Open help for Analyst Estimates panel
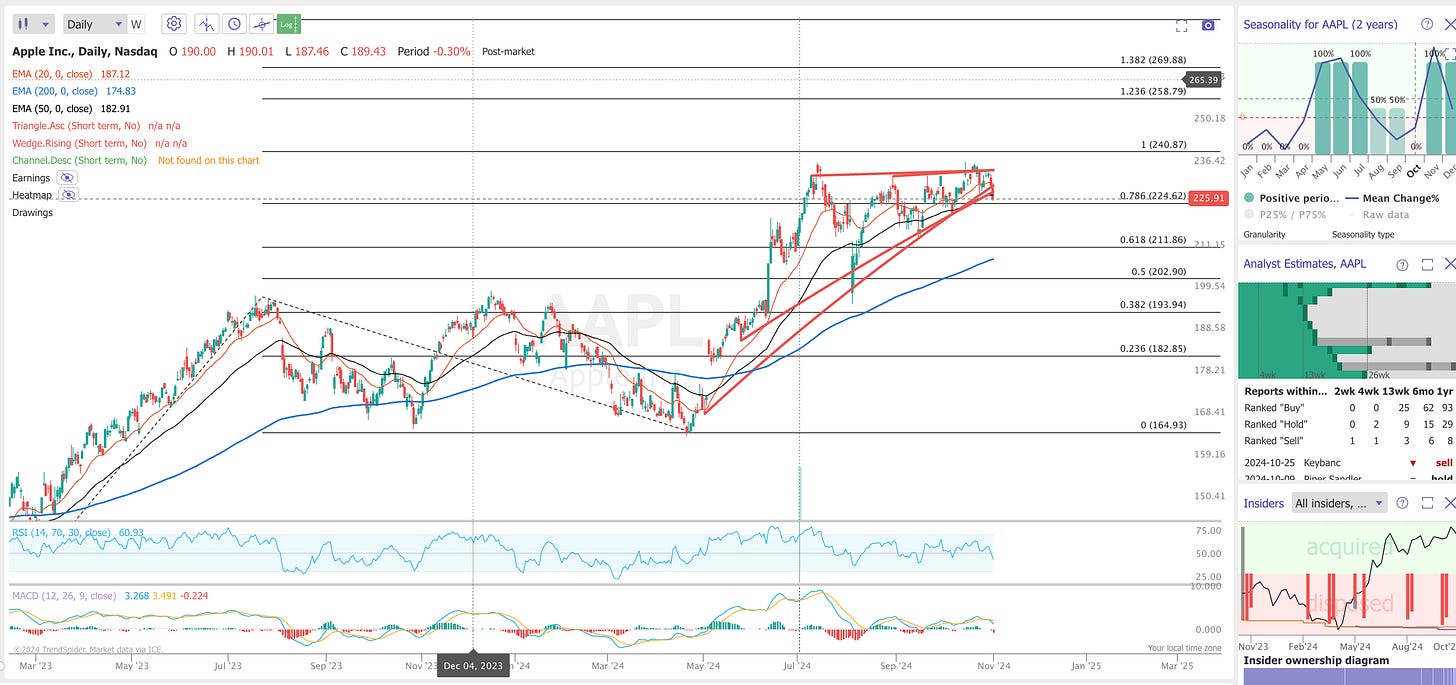This screenshot has width=1456, height=685. pyautogui.click(x=1402, y=264)
